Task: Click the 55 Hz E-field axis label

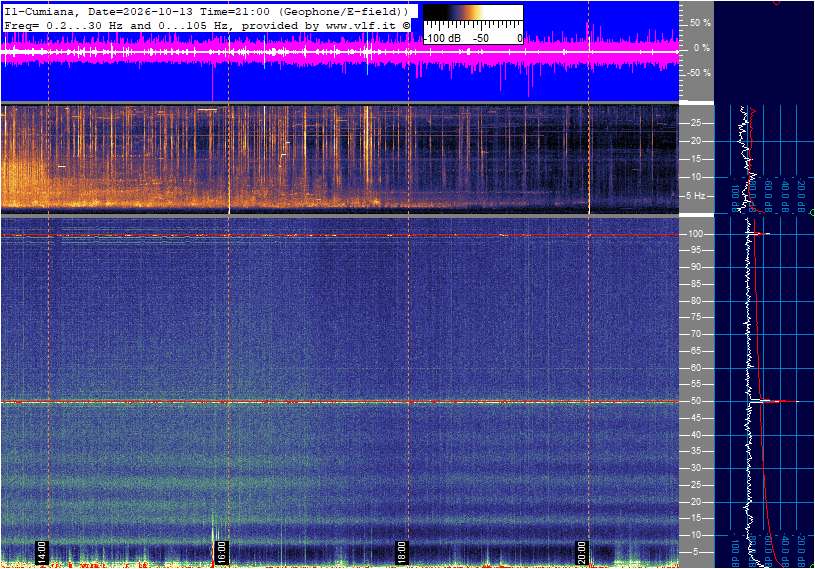Action: click(696, 384)
